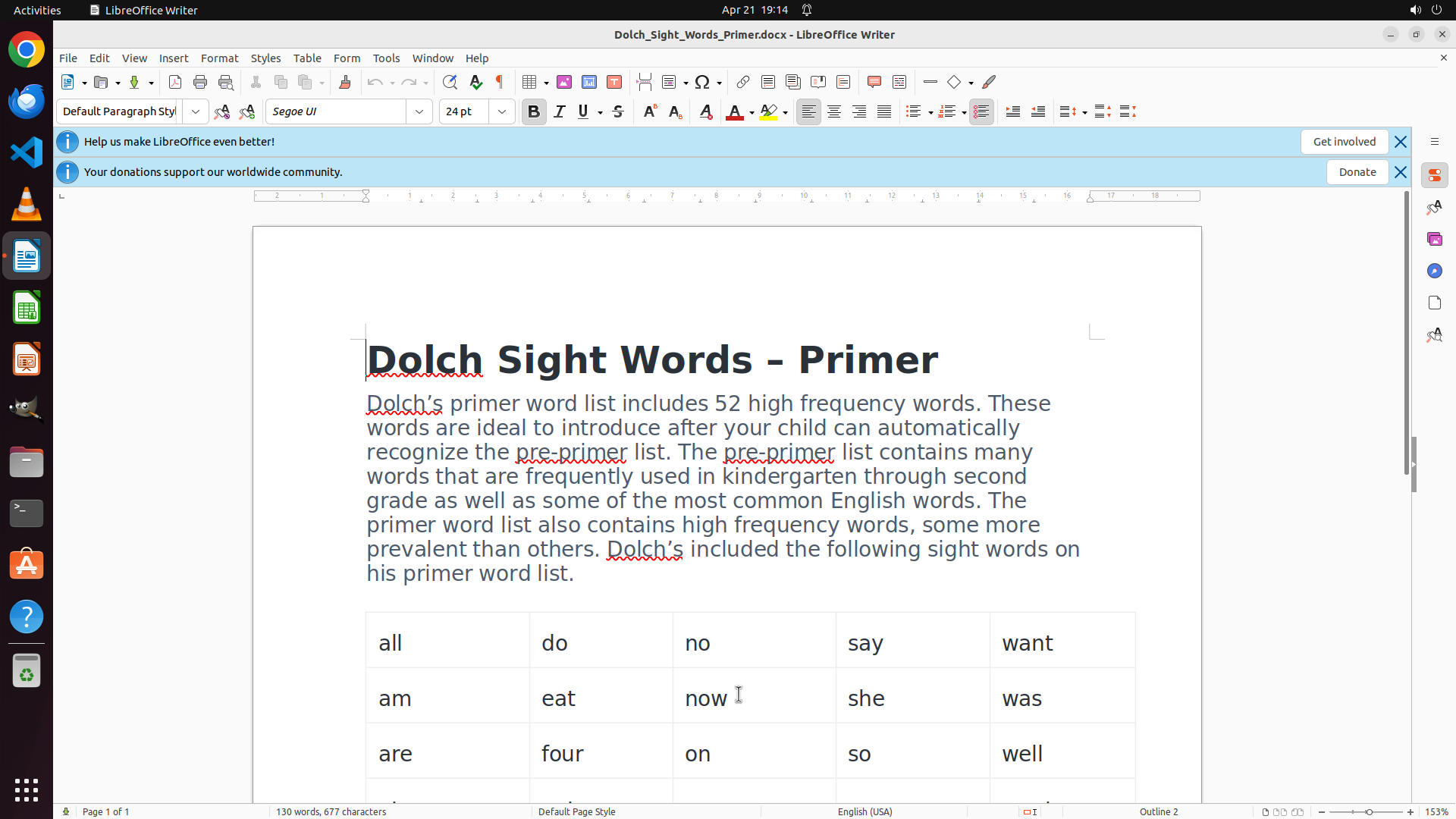Click the Get involved button
Screen dimensions: 1456x819
(1344, 142)
